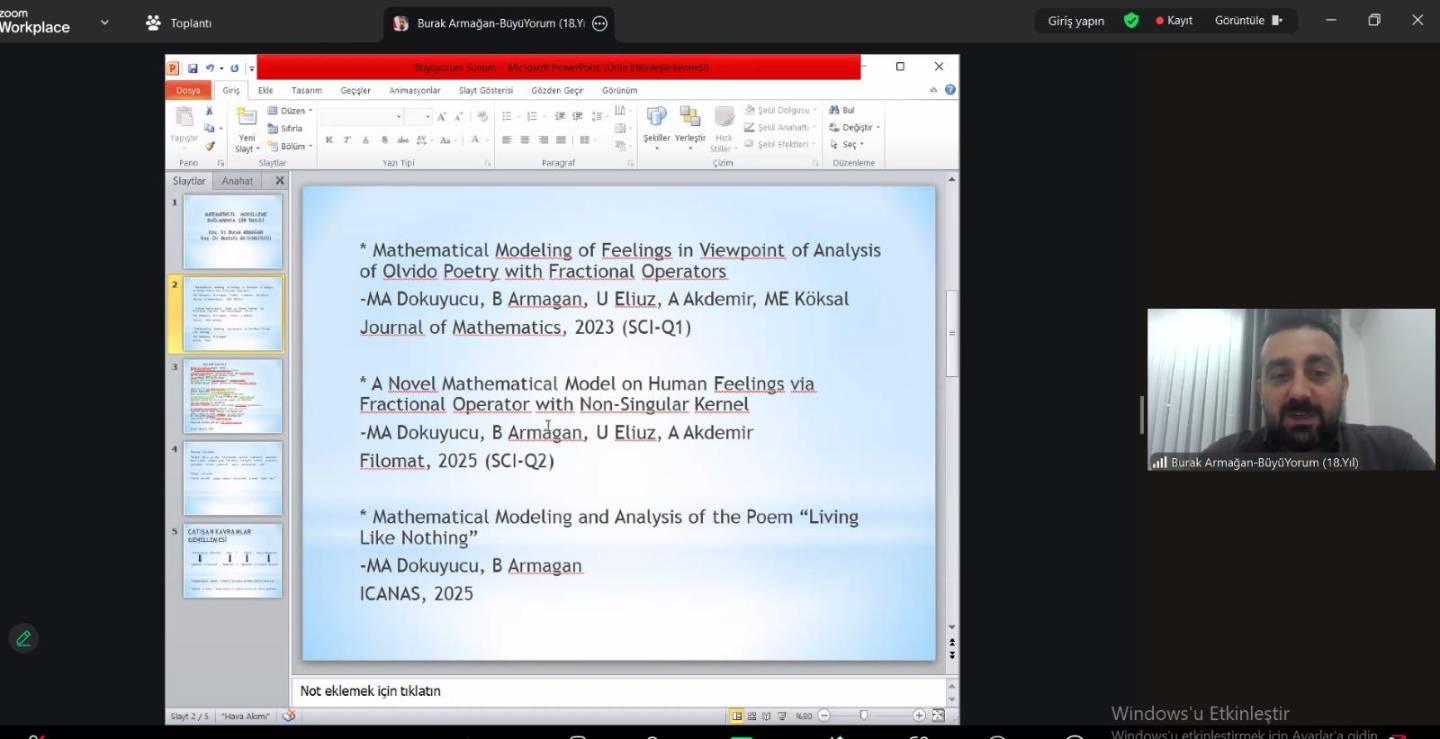1440x739 pixels.
Task: Click the Format Painter brush icon
Action: (210, 146)
